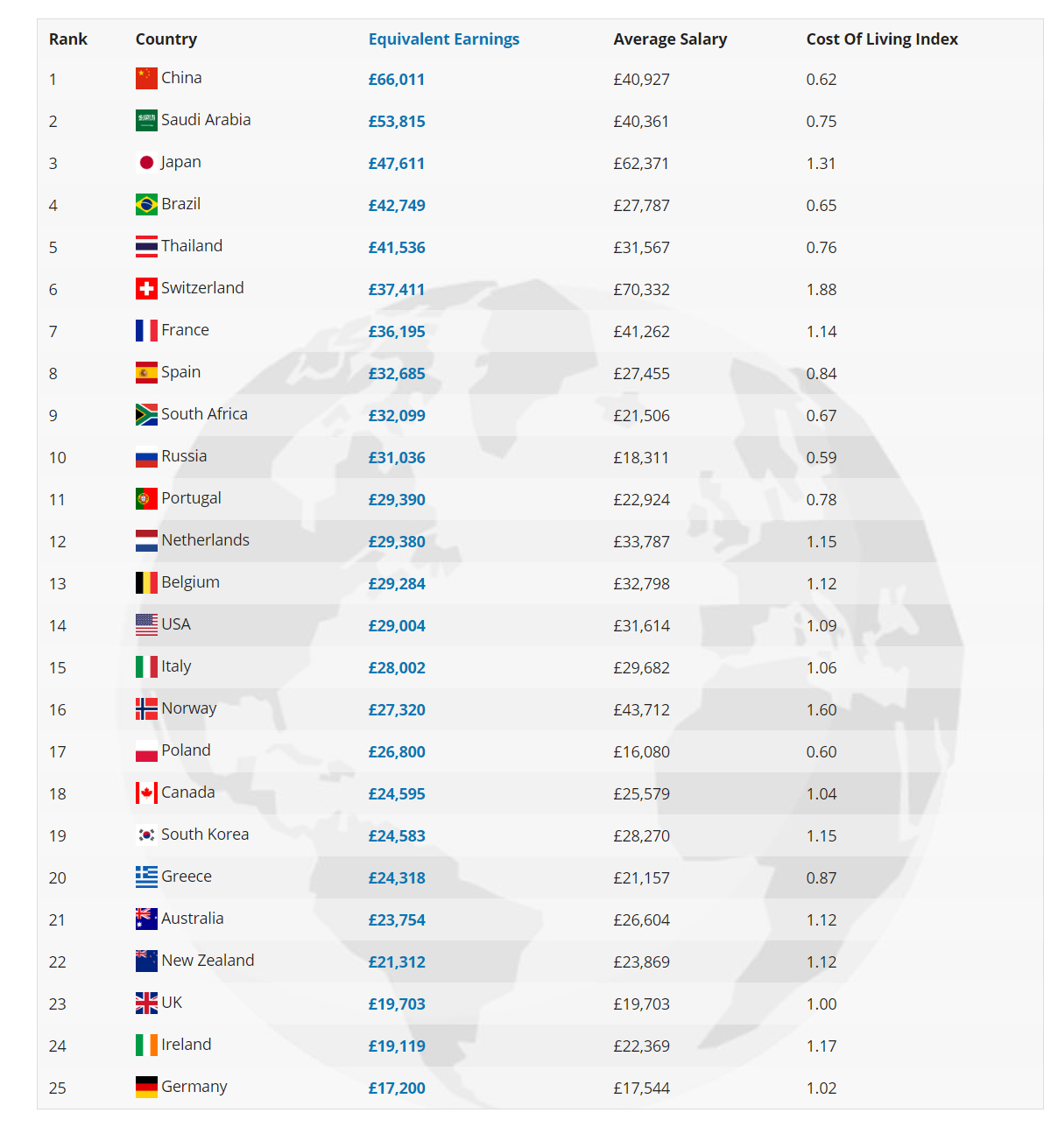The height and width of the screenshot is (1148, 1058).
Task: Click the China flag icon
Action: [x=146, y=78]
